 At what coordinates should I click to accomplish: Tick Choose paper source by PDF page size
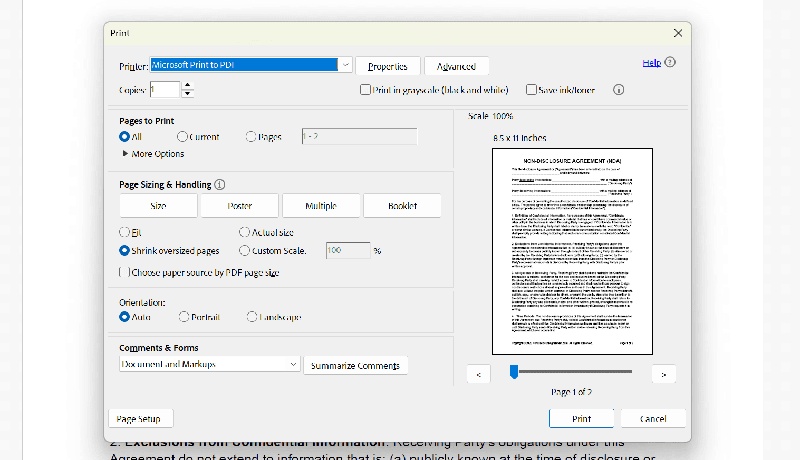[x=124, y=272]
